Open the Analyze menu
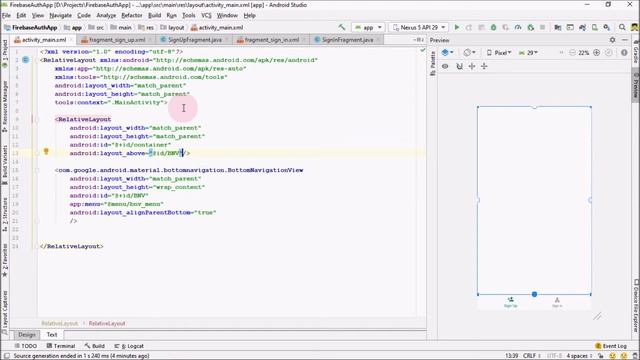 pos(106,15)
